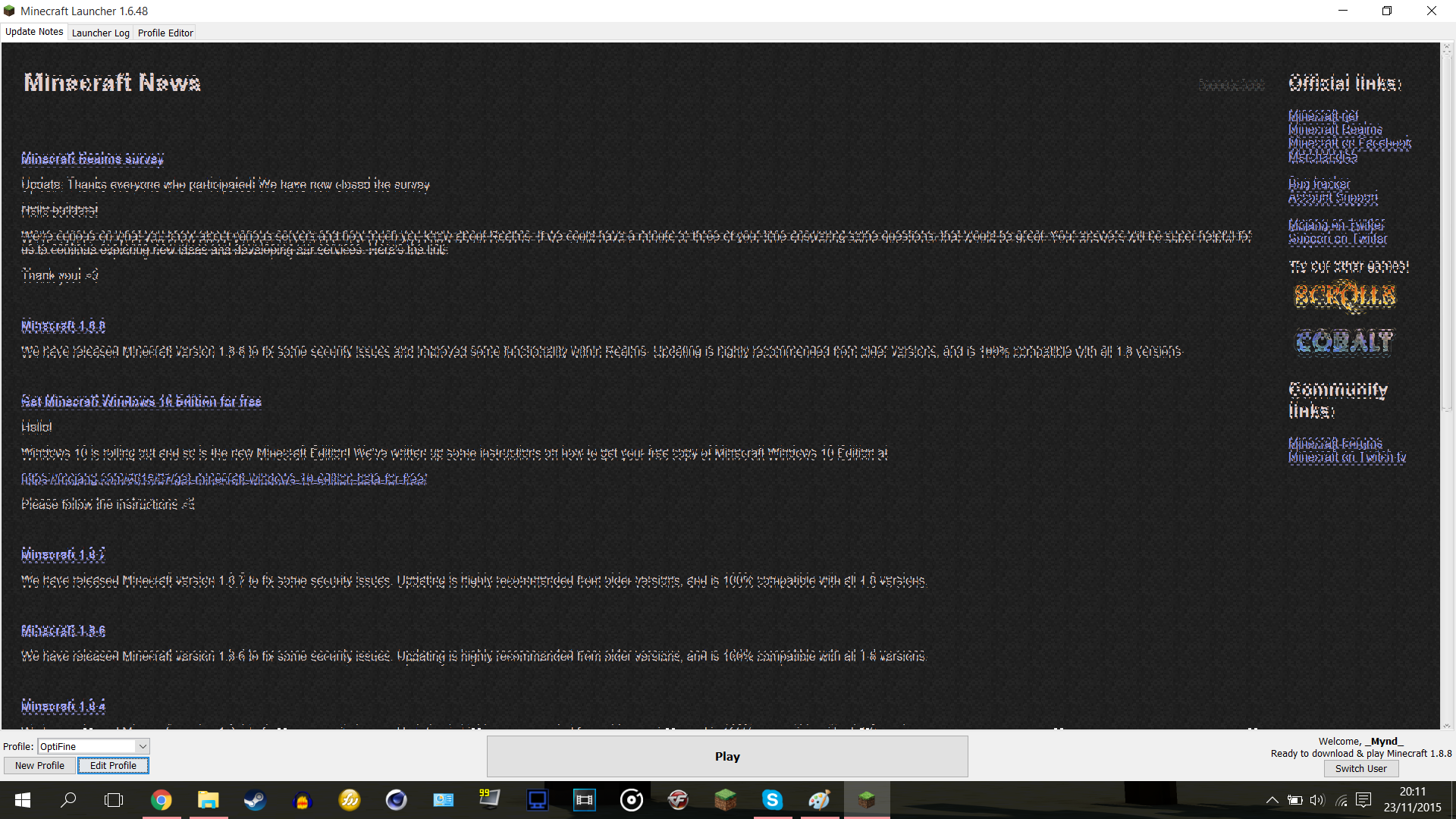Open the Fraps 99 monitor icon in the taskbar
The height and width of the screenshot is (819, 1456).
click(x=490, y=800)
